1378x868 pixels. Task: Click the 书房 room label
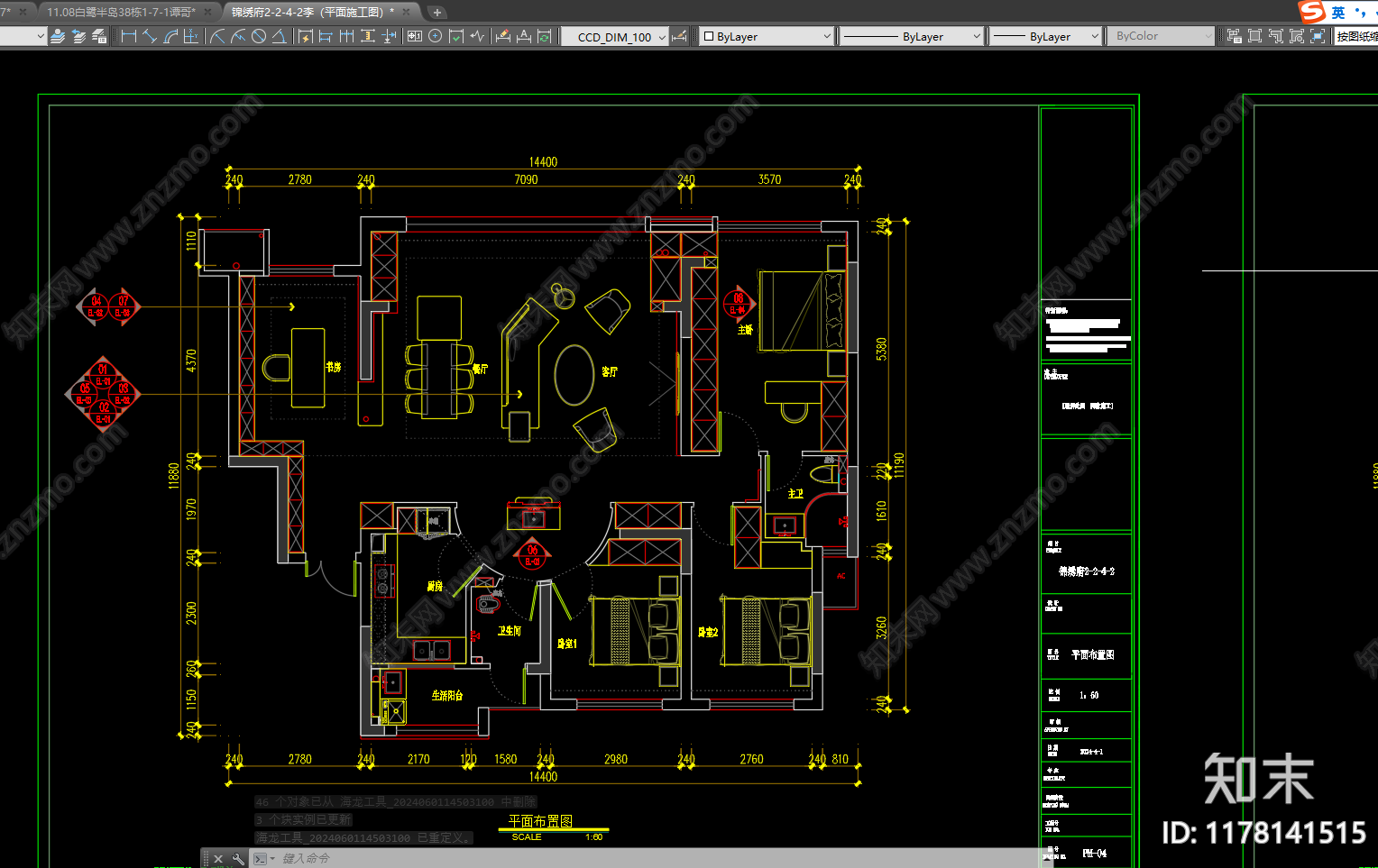tap(334, 367)
